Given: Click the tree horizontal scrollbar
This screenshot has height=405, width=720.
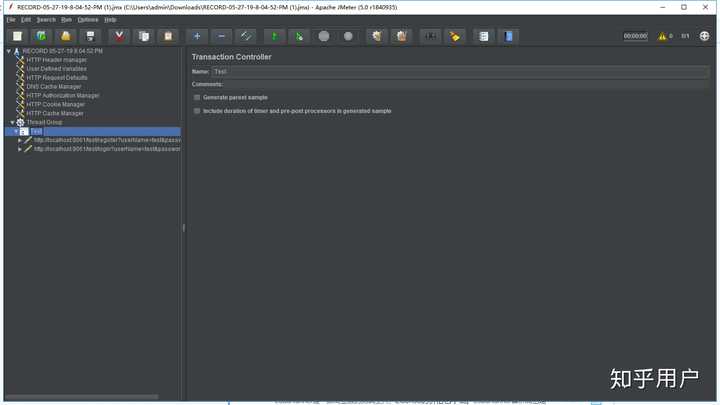Looking at the screenshot, I should coord(82,396).
